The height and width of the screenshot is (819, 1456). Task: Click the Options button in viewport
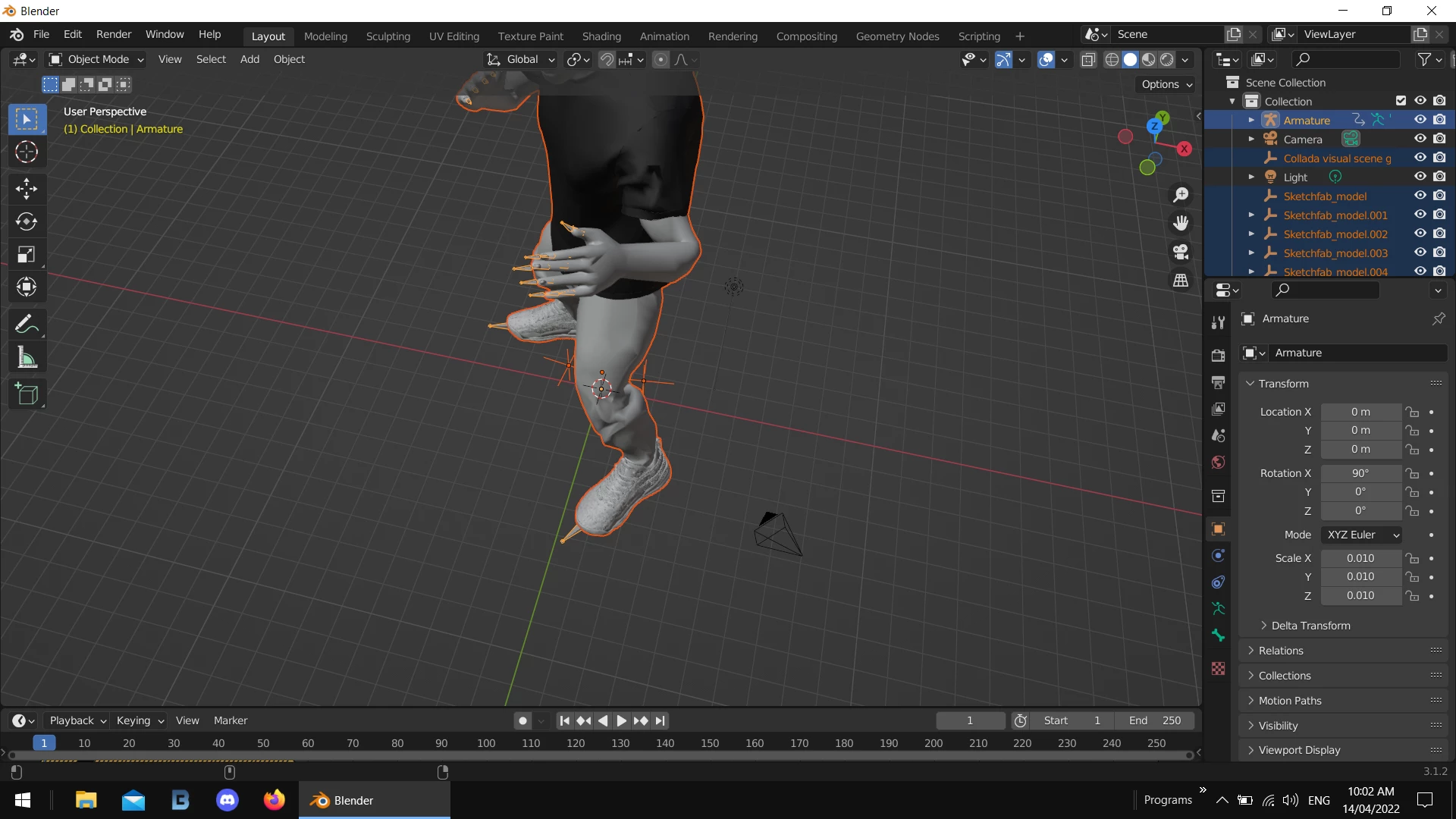click(1166, 84)
